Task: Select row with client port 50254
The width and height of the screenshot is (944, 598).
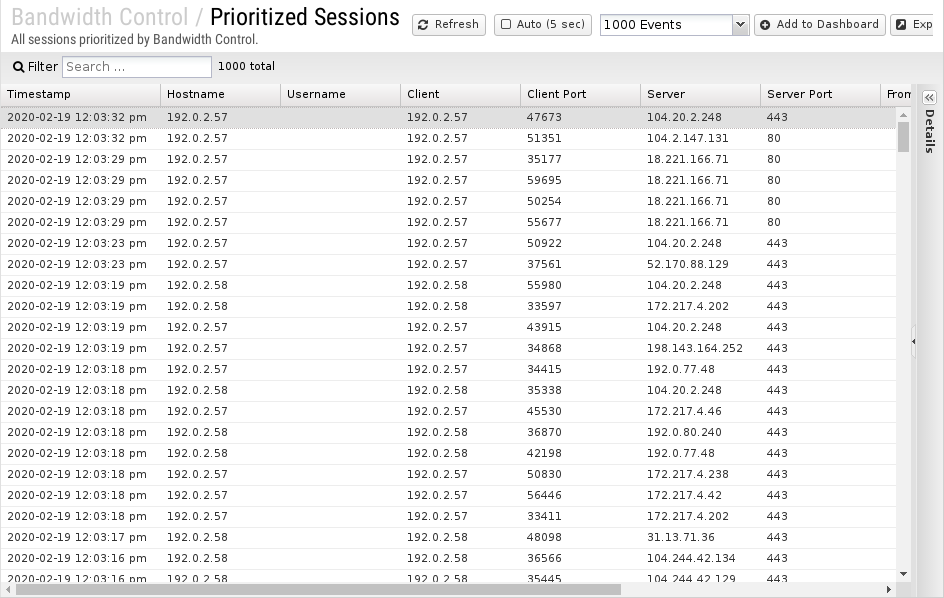Action: tap(449, 202)
